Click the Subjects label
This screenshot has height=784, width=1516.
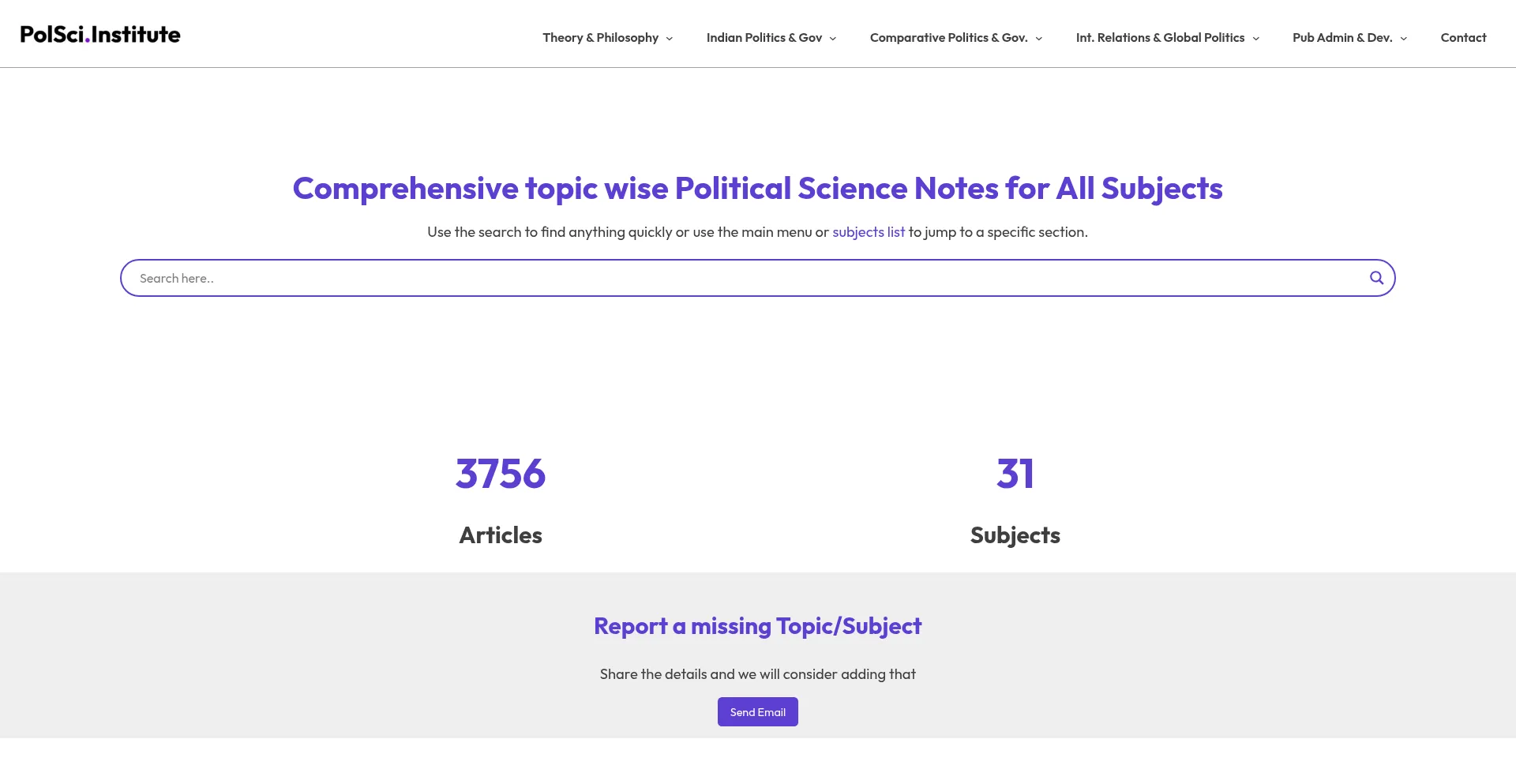point(1015,535)
